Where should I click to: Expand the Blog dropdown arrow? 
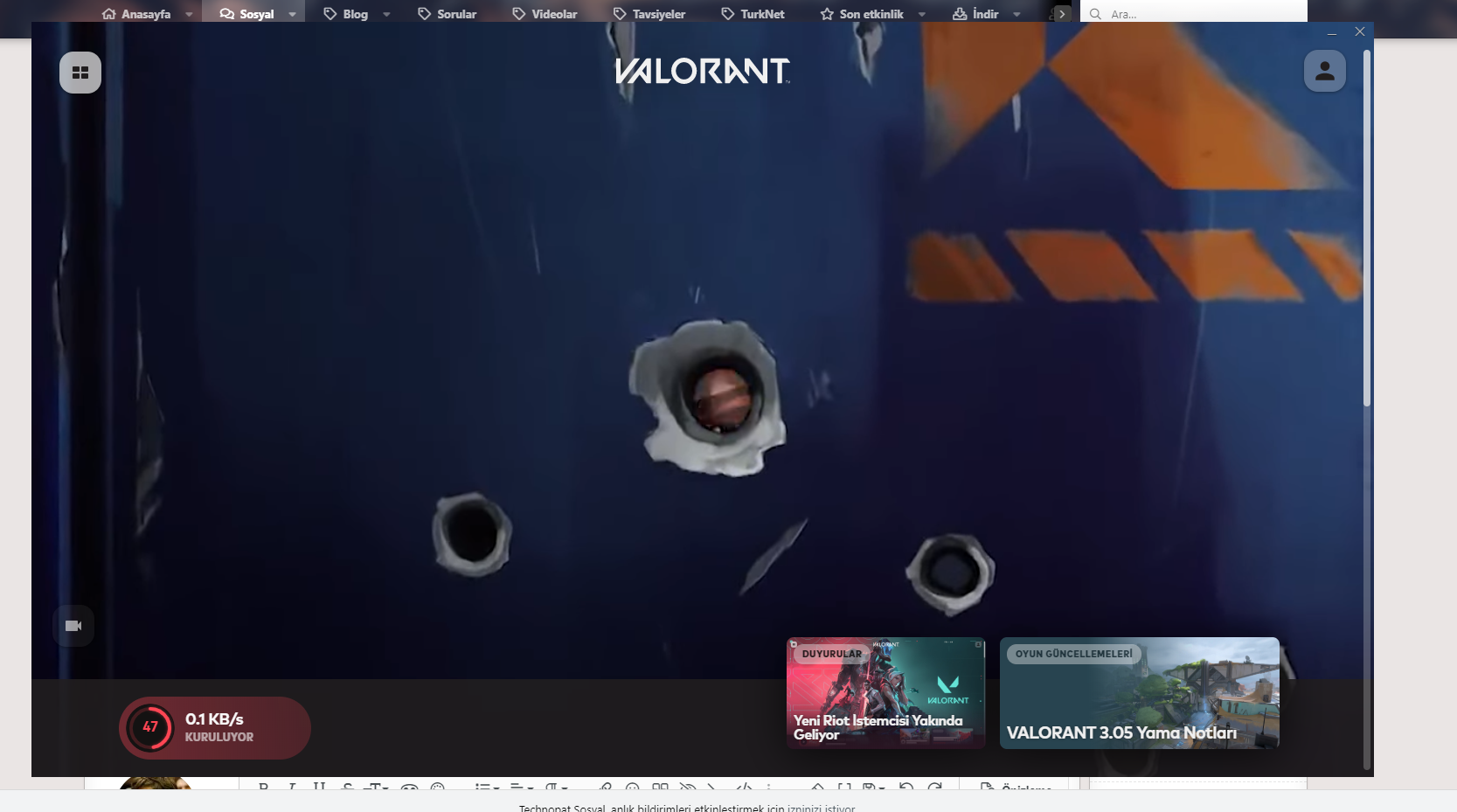pos(386,14)
